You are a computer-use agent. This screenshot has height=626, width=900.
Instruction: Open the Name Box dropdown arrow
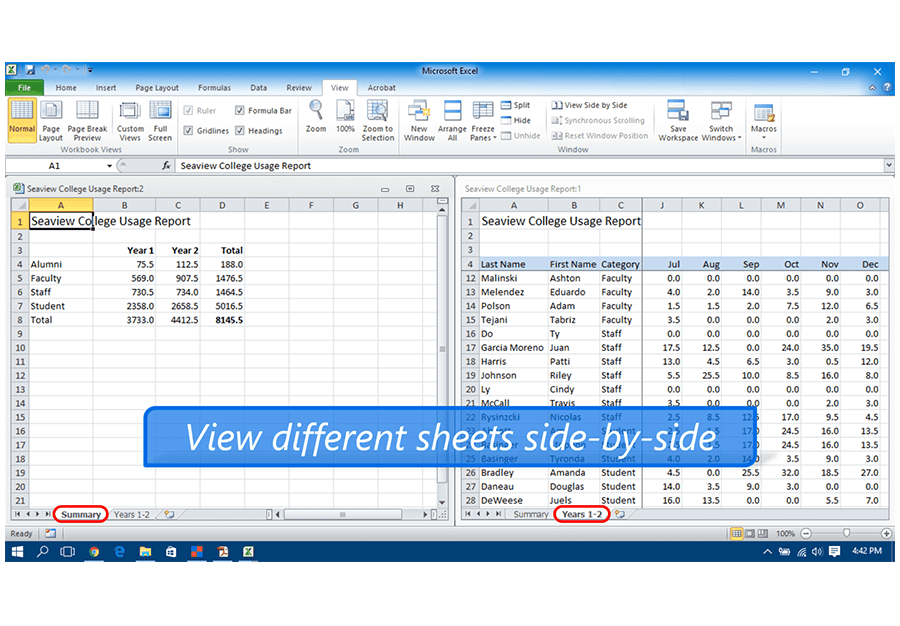coord(109,166)
